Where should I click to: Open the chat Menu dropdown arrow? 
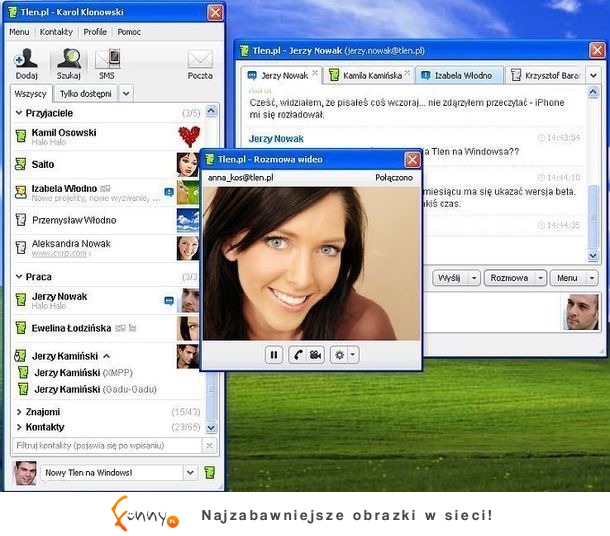tap(592, 278)
